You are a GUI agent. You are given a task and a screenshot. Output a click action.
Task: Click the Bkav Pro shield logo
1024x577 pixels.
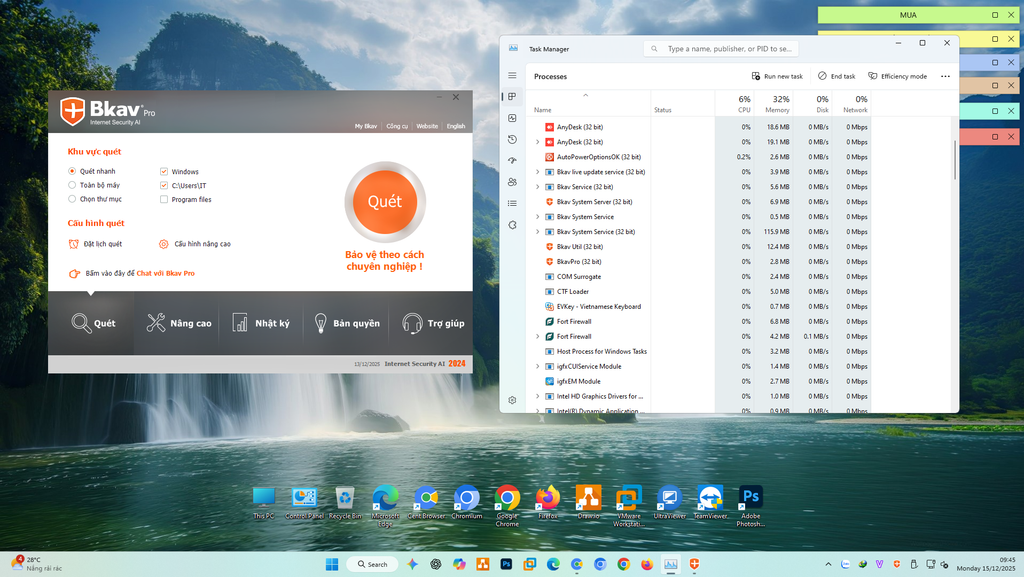point(72,111)
